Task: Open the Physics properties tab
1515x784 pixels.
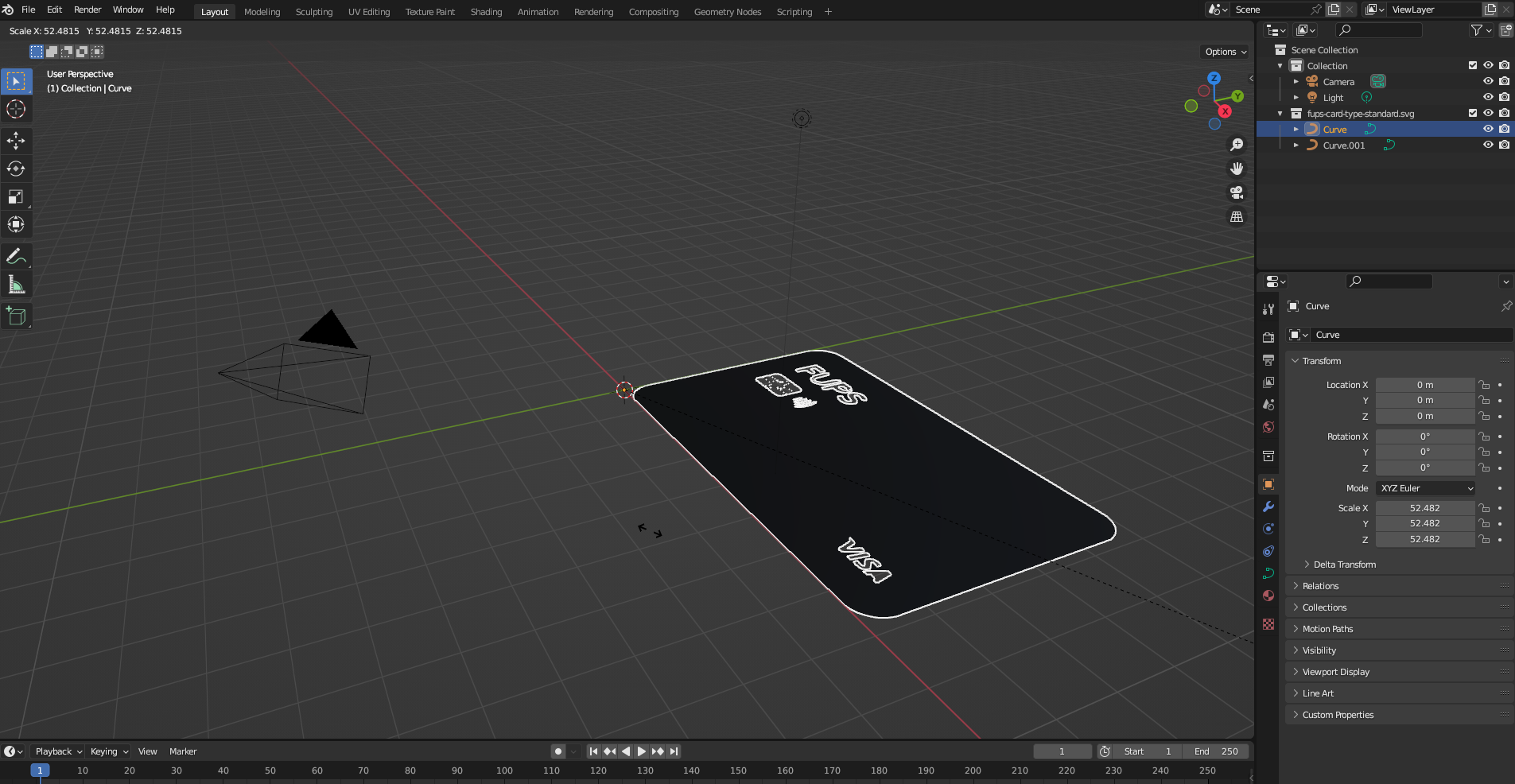Action: (x=1268, y=529)
